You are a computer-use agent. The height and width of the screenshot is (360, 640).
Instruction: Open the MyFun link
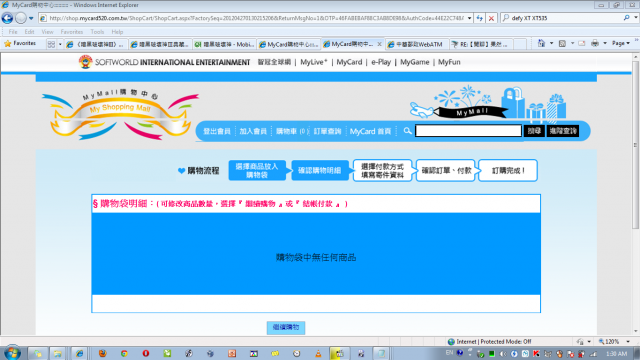click(449, 62)
